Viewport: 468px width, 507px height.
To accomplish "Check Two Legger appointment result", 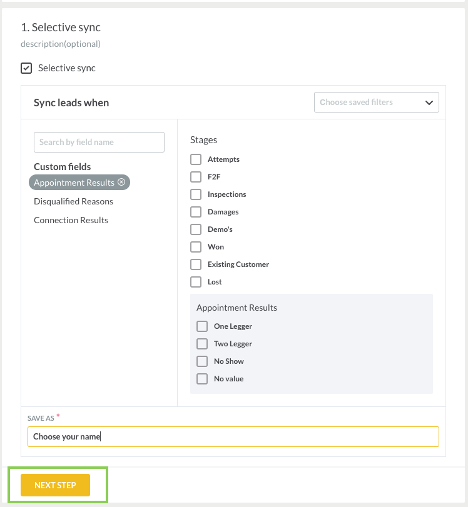I will point(202,344).
